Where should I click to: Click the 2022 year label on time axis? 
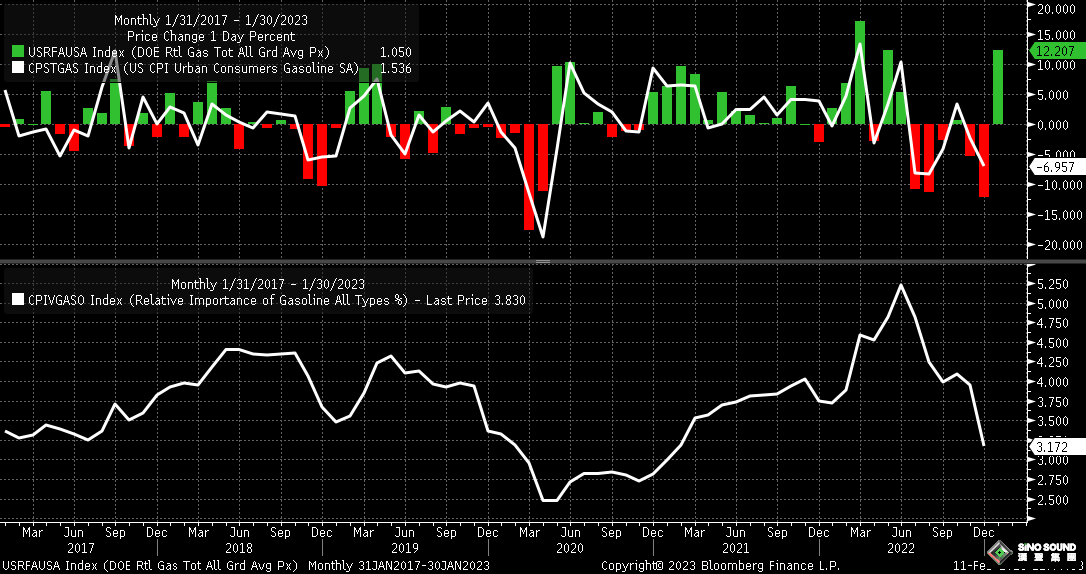[901, 548]
